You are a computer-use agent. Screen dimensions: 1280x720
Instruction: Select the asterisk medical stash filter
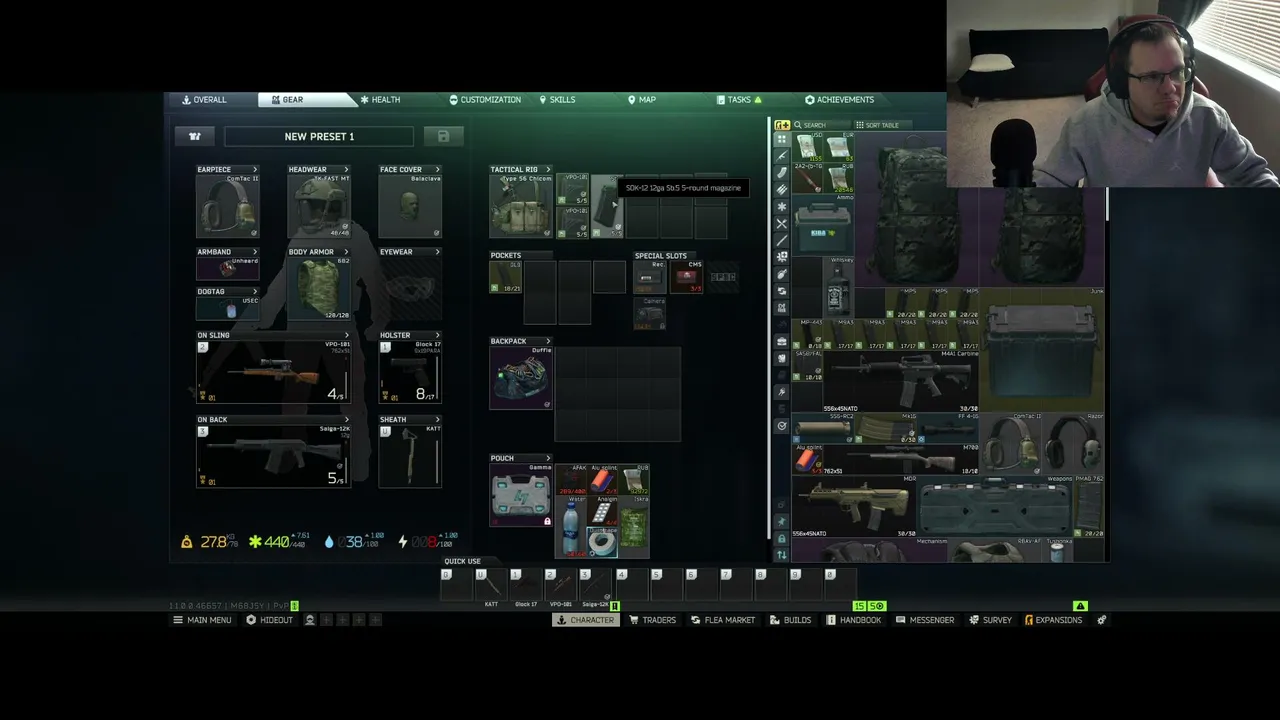click(782, 206)
